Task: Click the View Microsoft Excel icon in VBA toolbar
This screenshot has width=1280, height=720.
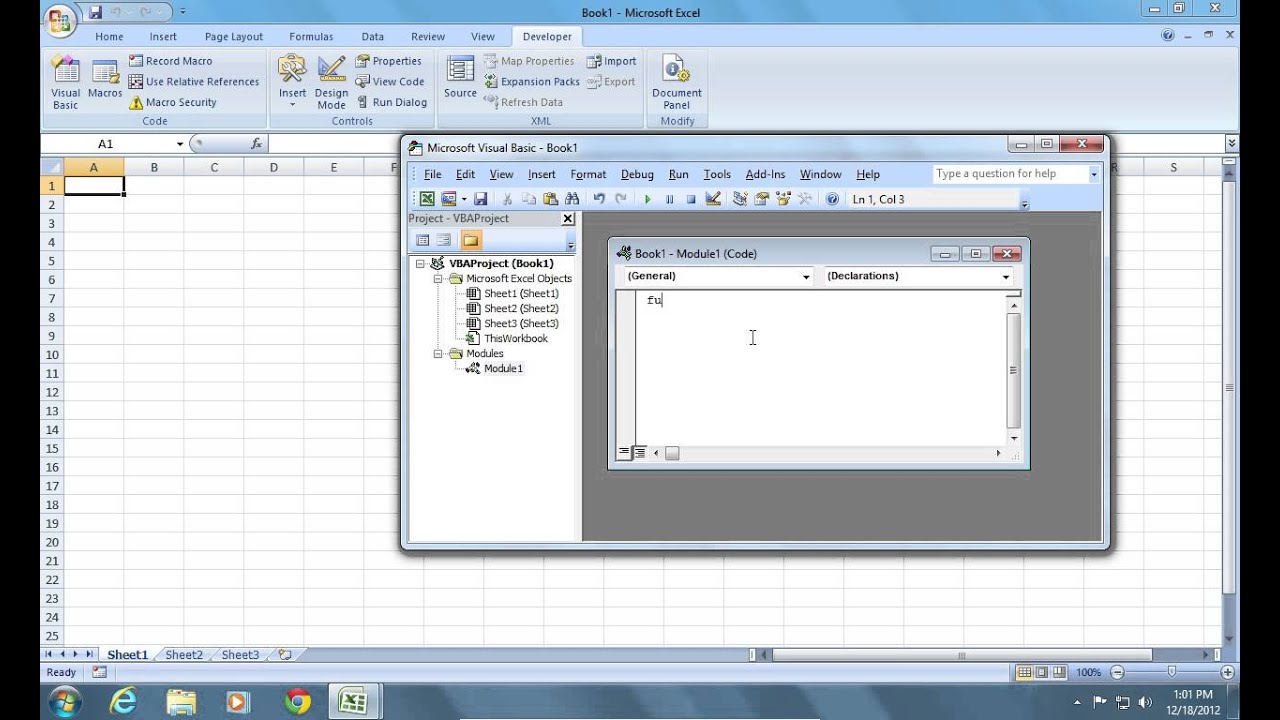Action: point(427,199)
